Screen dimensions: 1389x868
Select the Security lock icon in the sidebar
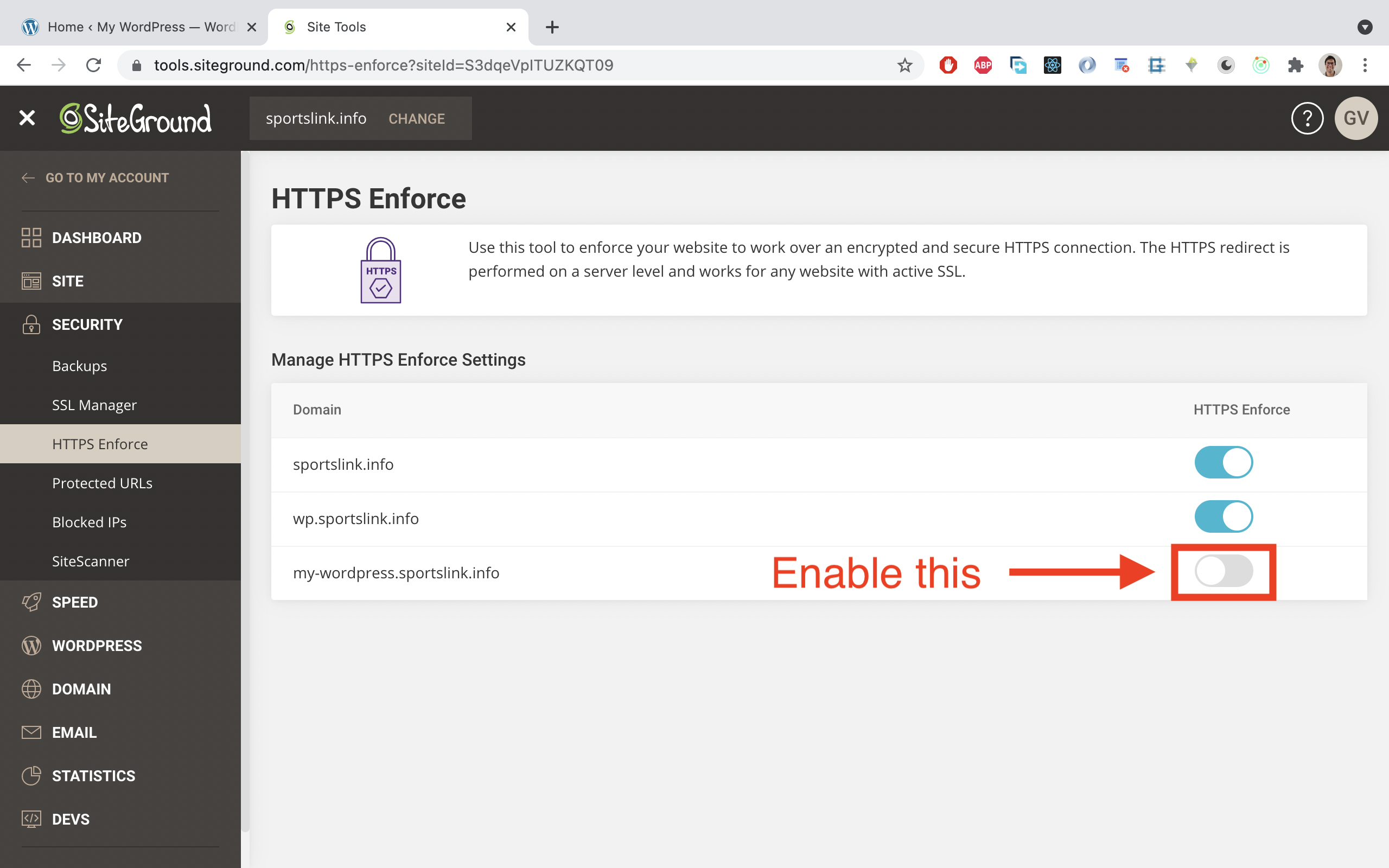(x=31, y=324)
